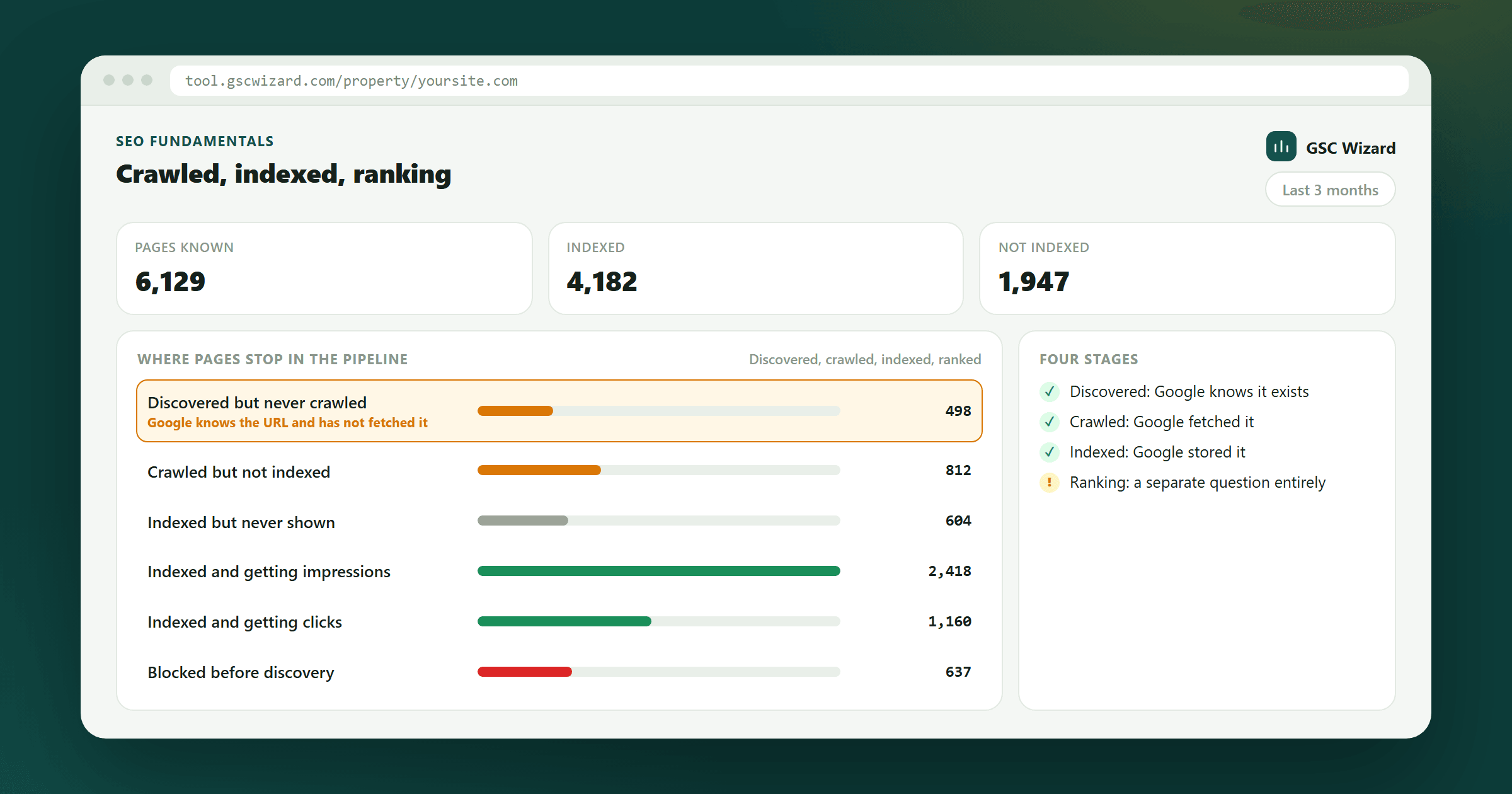The image size is (1512, 794).
Task: Click the 2,418 count value
Action: pos(949,571)
